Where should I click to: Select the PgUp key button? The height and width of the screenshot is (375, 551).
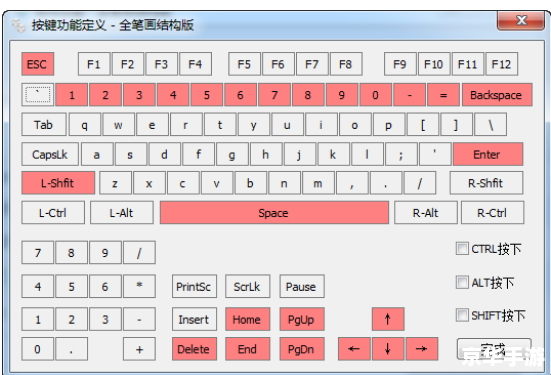point(302,319)
